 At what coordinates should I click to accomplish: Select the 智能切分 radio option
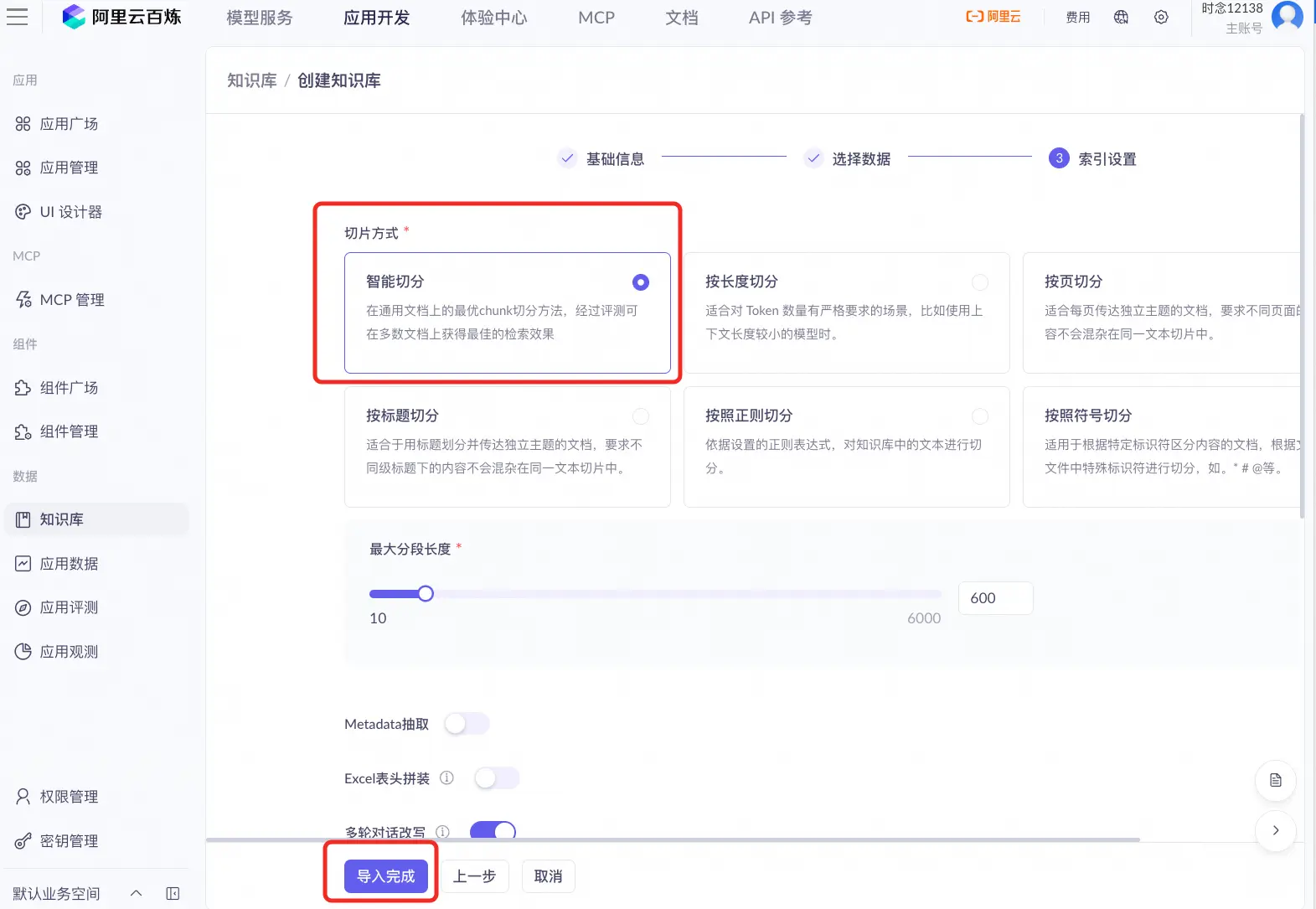pos(641,282)
